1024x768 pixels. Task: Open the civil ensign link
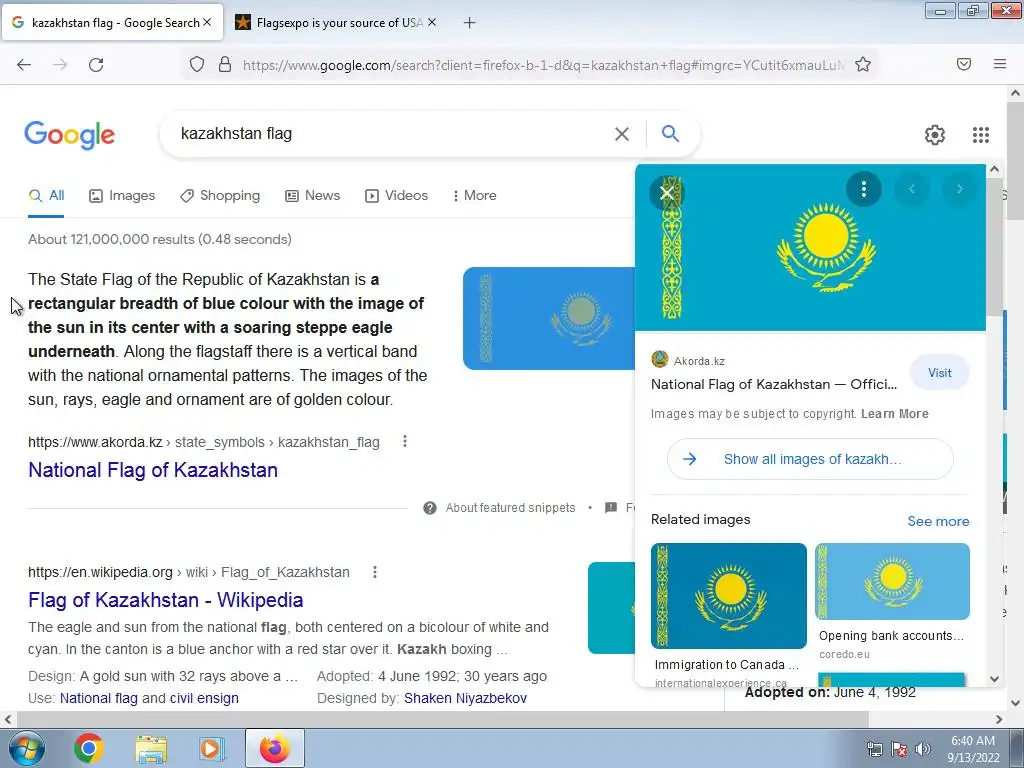tap(204, 698)
